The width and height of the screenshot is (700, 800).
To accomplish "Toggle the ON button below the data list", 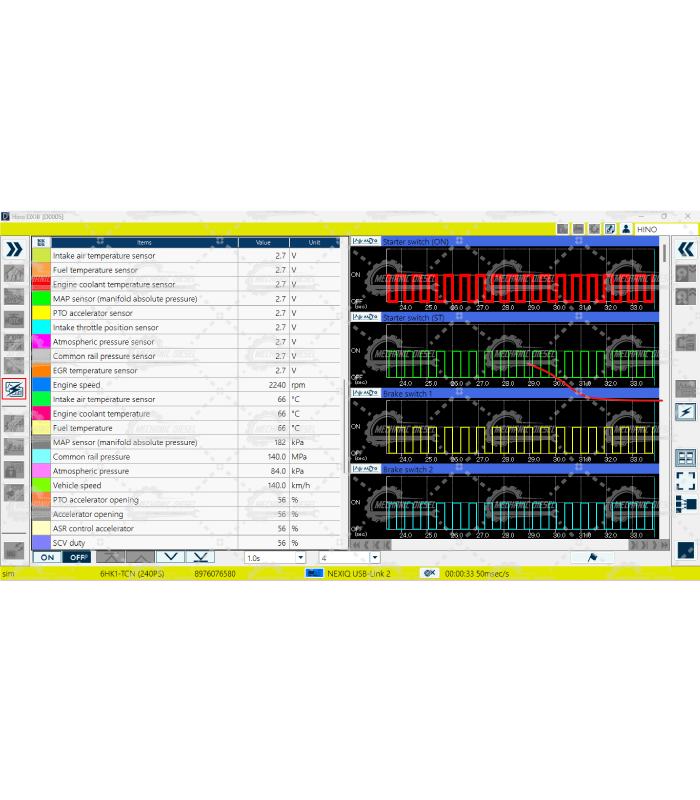I will pyautogui.click(x=47, y=557).
